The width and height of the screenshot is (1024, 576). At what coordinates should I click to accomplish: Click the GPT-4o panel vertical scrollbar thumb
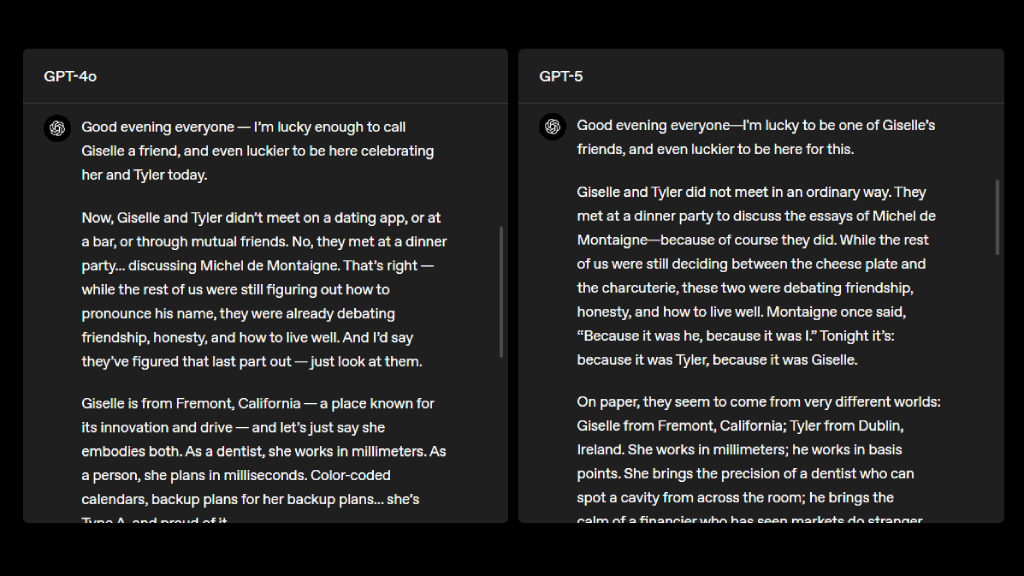coord(501,292)
